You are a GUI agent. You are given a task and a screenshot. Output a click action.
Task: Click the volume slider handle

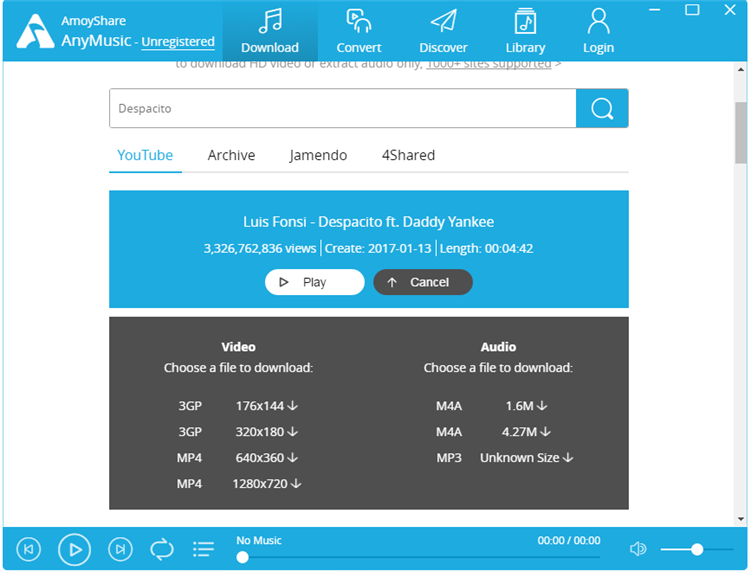click(x=697, y=549)
